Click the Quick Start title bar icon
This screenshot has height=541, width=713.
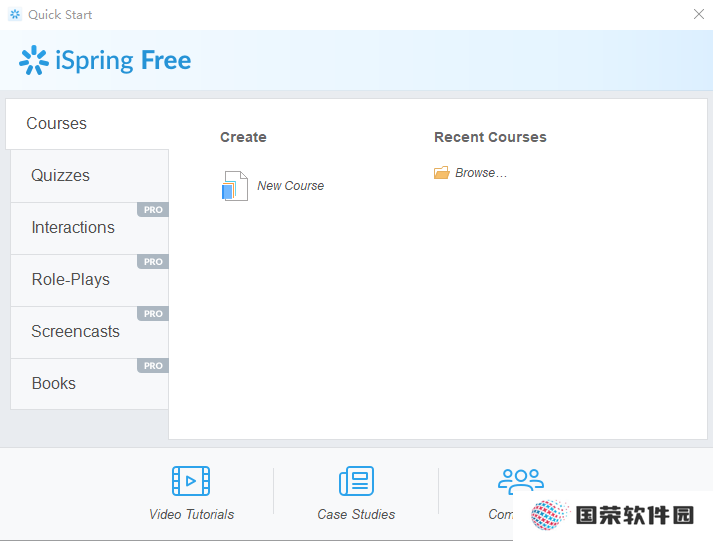pos(15,15)
